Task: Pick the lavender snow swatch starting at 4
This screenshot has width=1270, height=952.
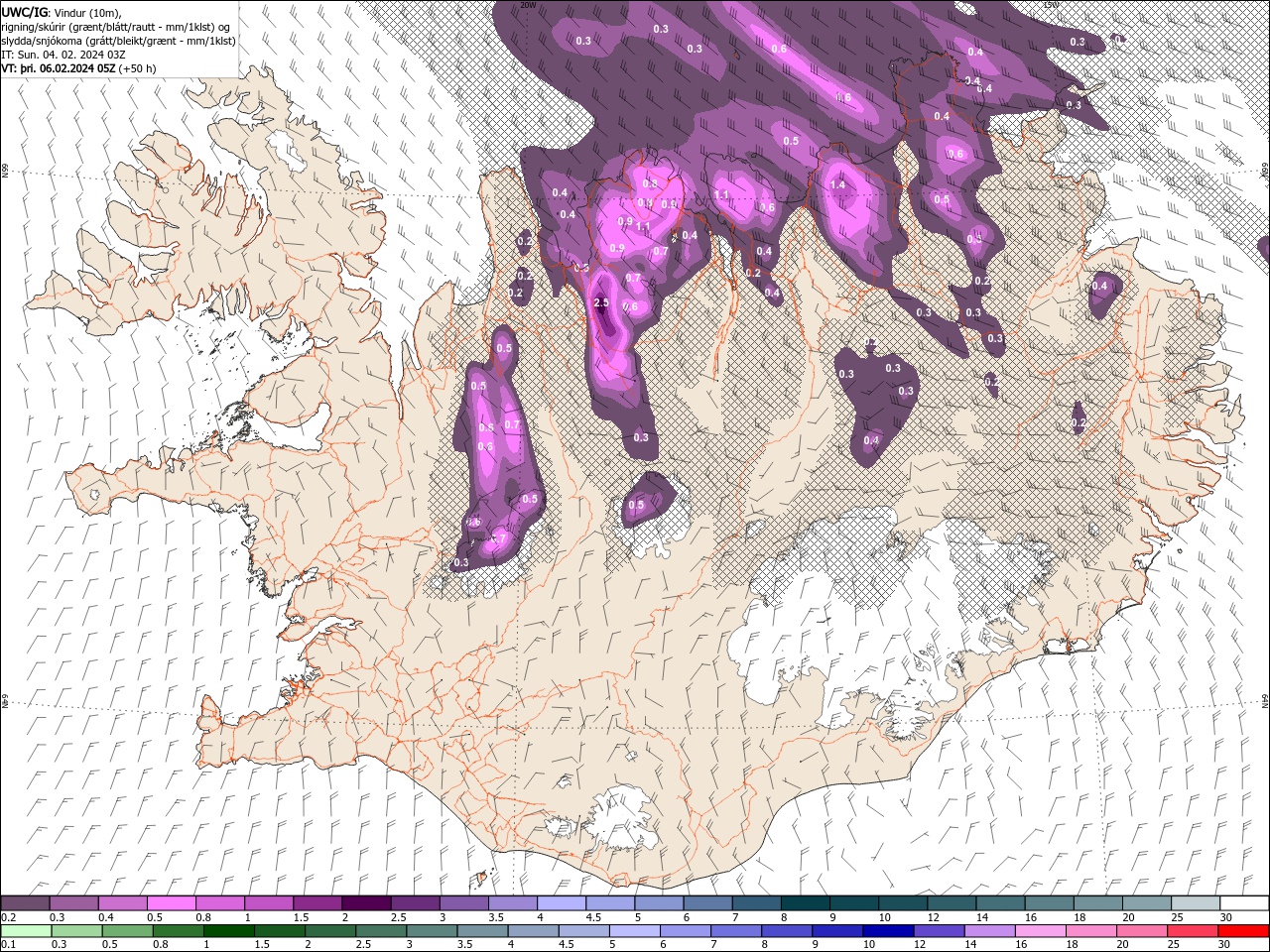Action: pos(561,903)
